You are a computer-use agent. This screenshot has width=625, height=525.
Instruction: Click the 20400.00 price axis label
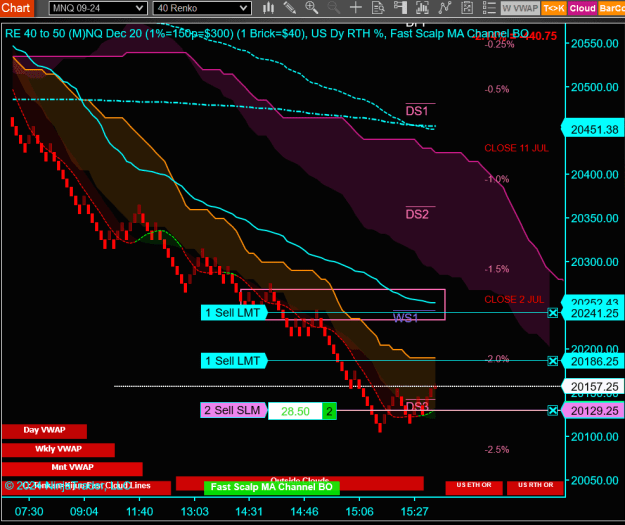pos(594,175)
